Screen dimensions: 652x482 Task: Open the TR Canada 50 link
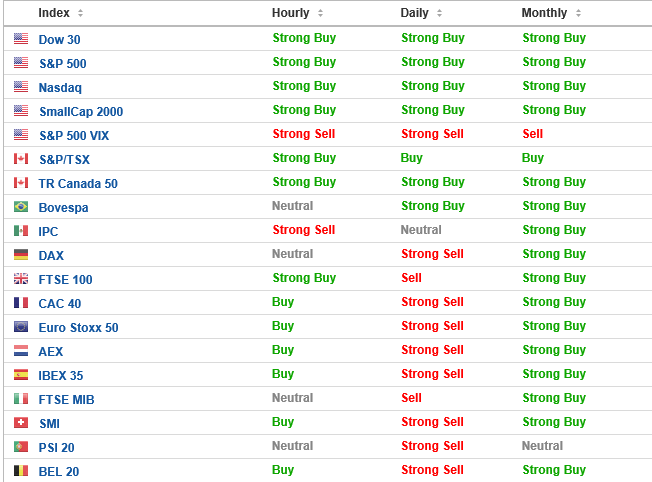[78, 183]
